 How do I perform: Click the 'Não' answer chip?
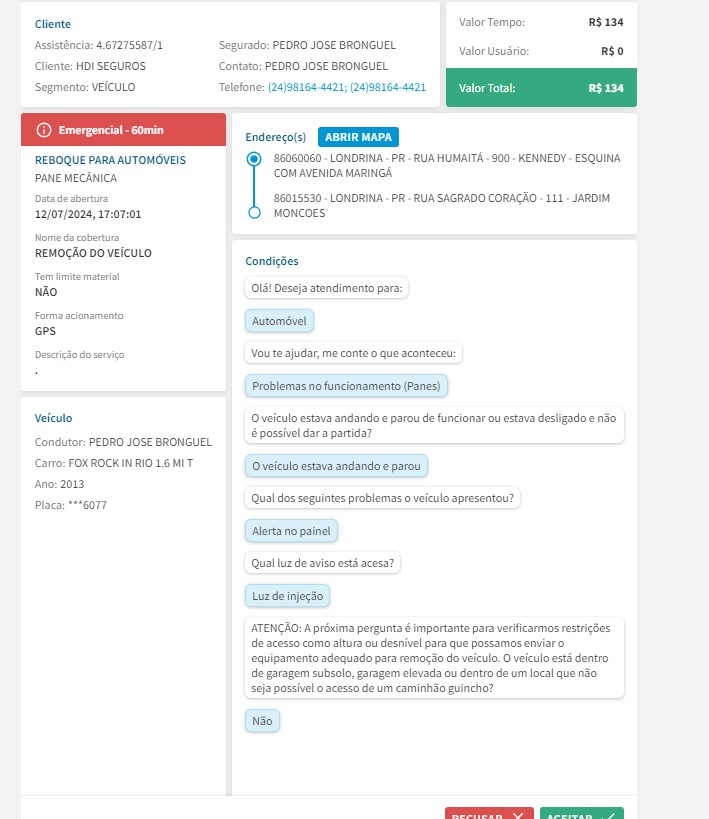click(262, 720)
